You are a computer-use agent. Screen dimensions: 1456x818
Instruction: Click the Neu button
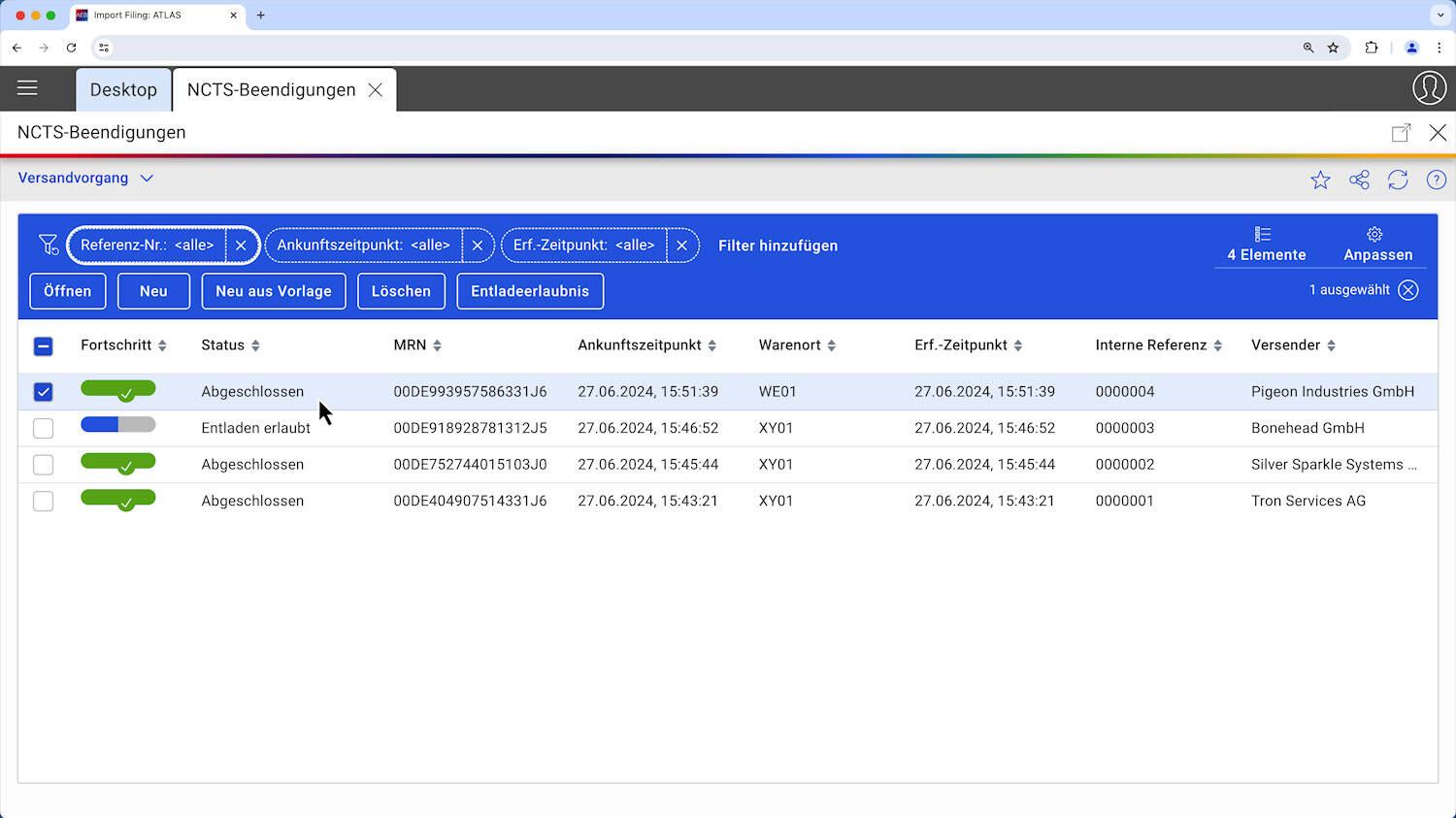point(153,291)
